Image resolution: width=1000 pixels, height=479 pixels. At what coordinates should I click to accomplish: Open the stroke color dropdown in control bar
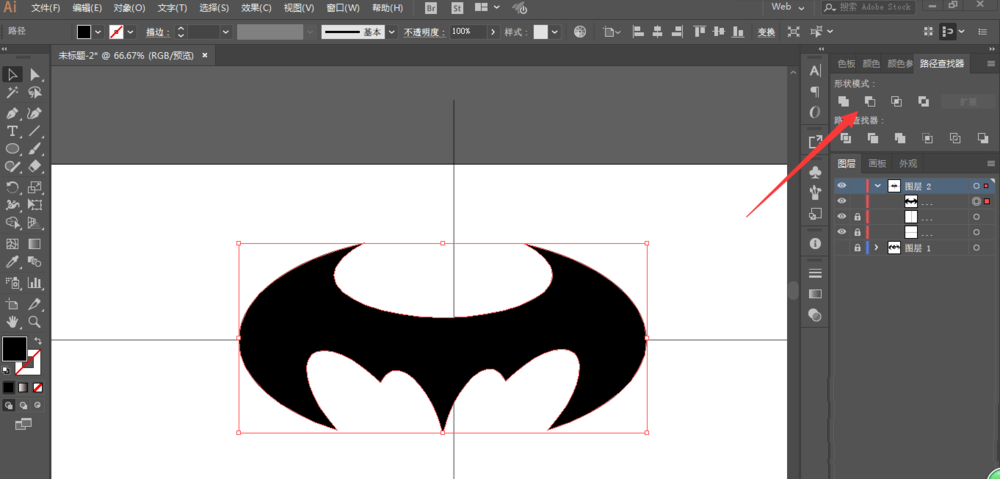(x=131, y=31)
